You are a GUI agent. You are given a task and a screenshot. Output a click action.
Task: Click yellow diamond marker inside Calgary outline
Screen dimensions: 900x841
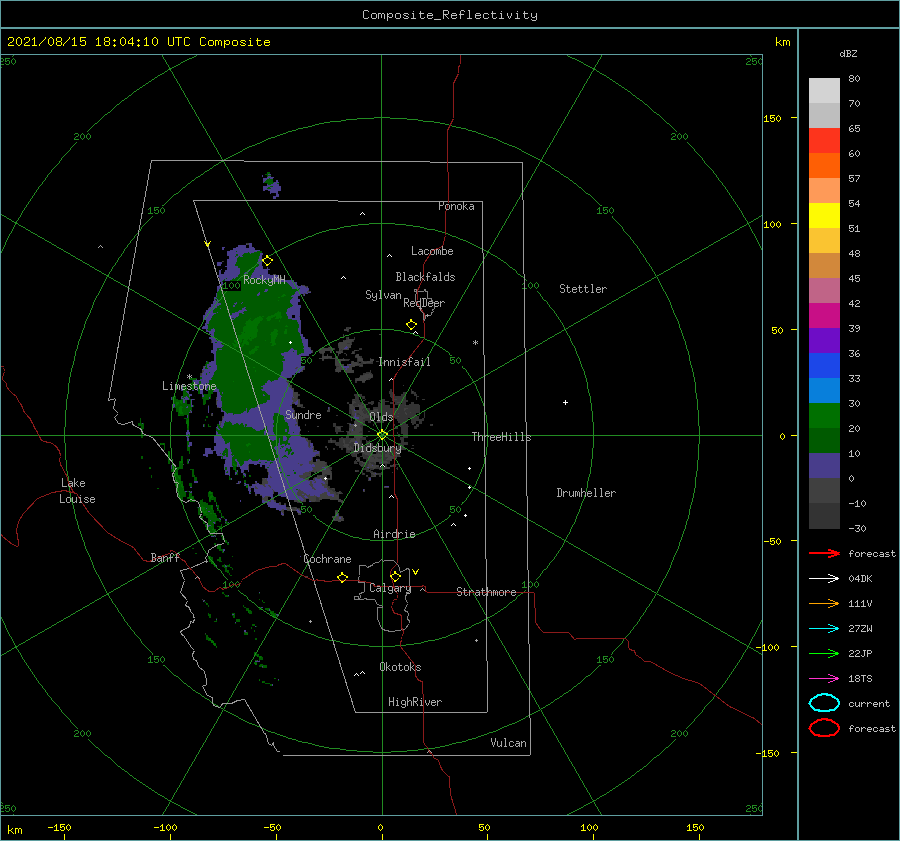tap(395, 576)
